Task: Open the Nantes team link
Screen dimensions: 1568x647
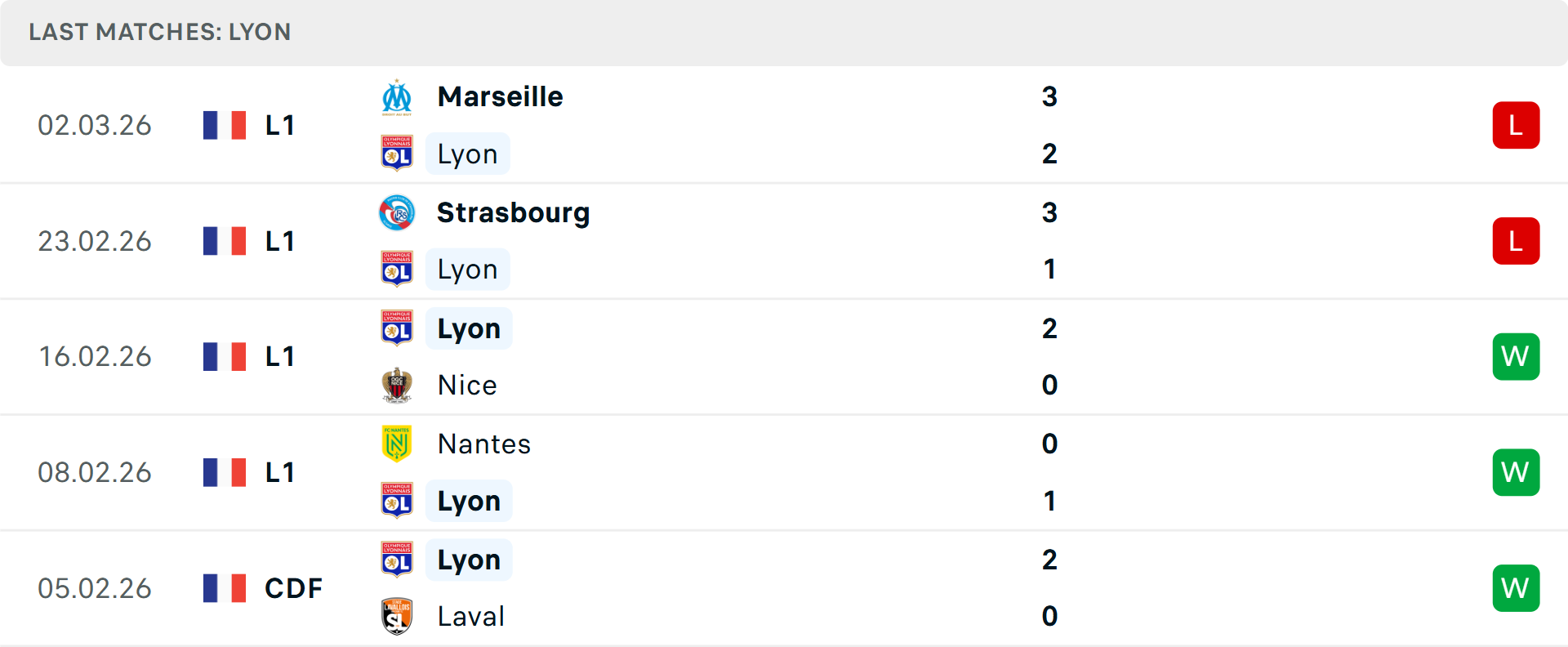Action: [x=484, y=444]
